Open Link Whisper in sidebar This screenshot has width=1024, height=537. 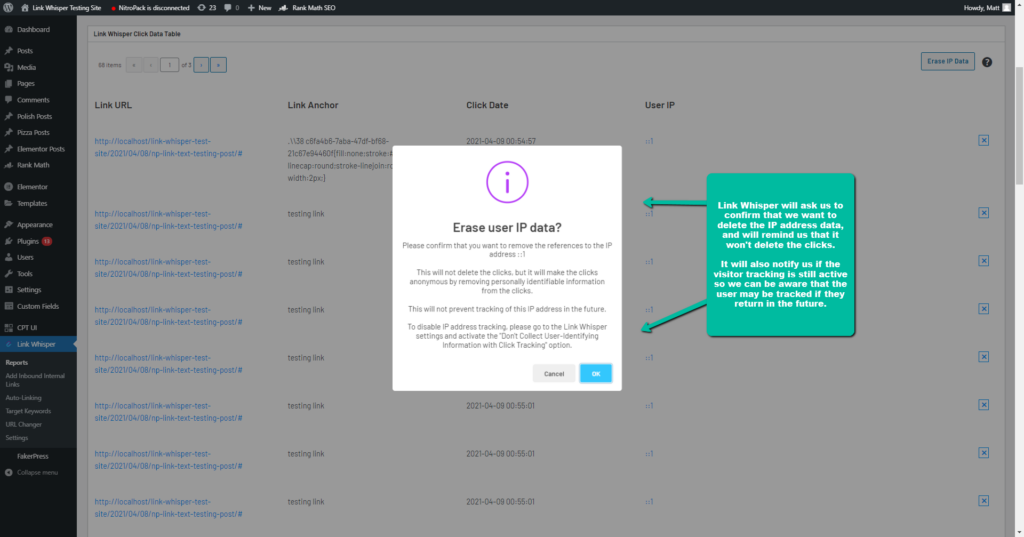38,344
